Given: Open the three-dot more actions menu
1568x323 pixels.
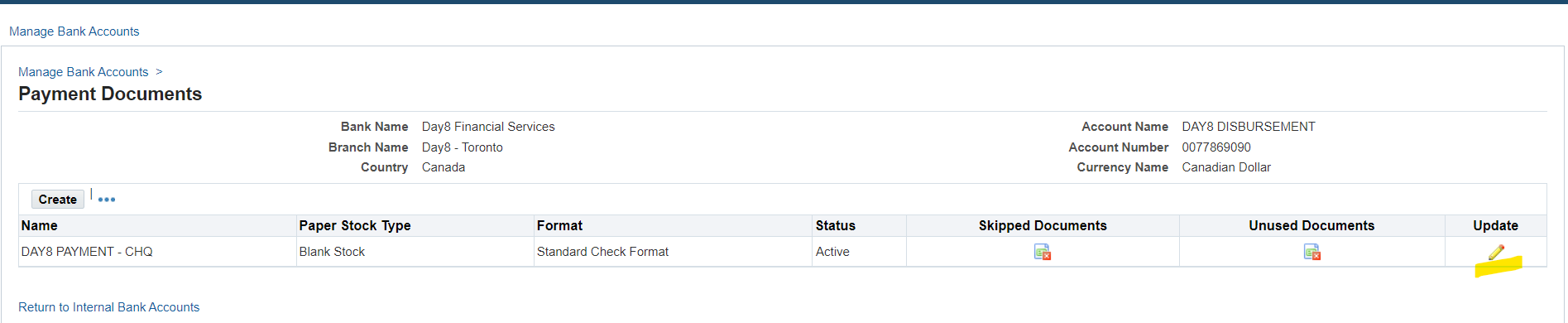Looking at the screenshot, I should 107,200.
